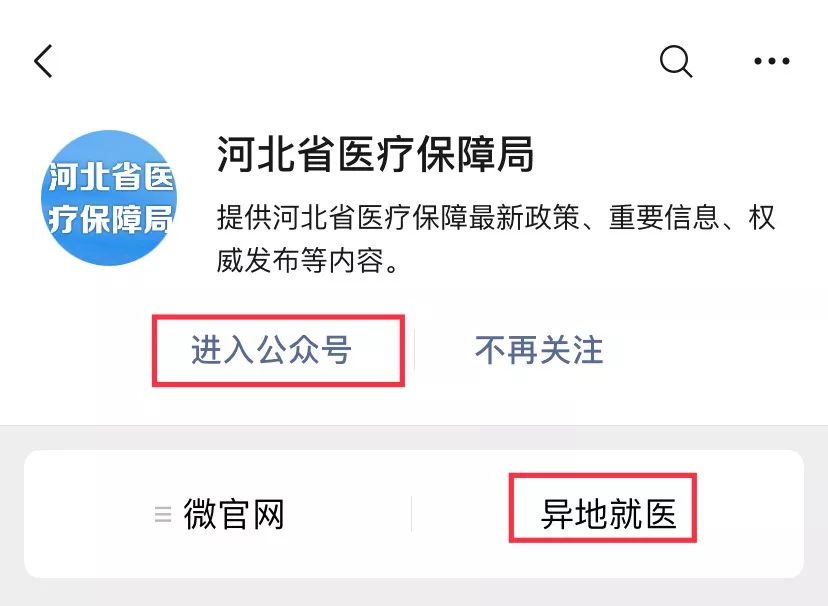
Task: Click the divider between 微官网 and 异地就医
Action: [x=411, y=514]
